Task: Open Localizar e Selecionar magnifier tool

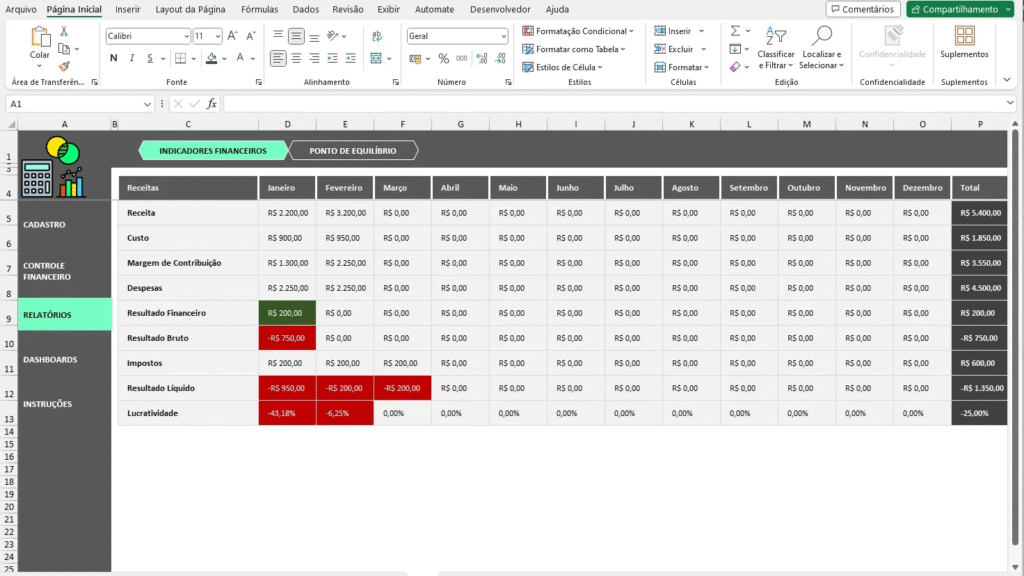Action: (821, 37)
